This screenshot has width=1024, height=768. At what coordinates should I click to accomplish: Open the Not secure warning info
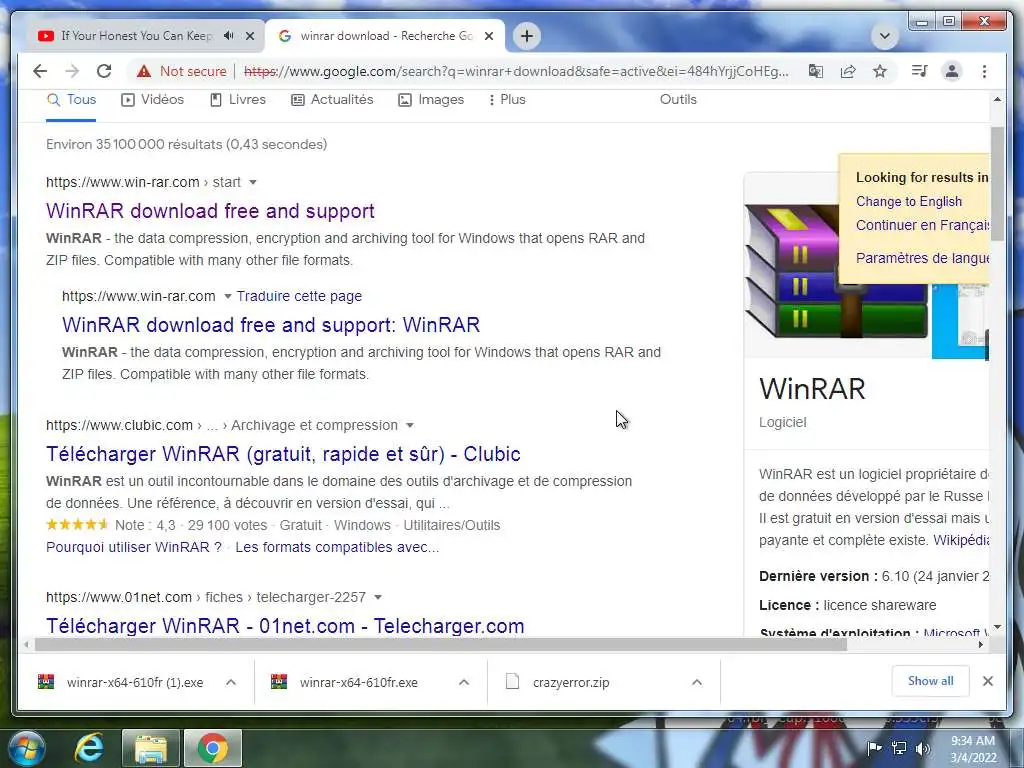pos(182,71)
